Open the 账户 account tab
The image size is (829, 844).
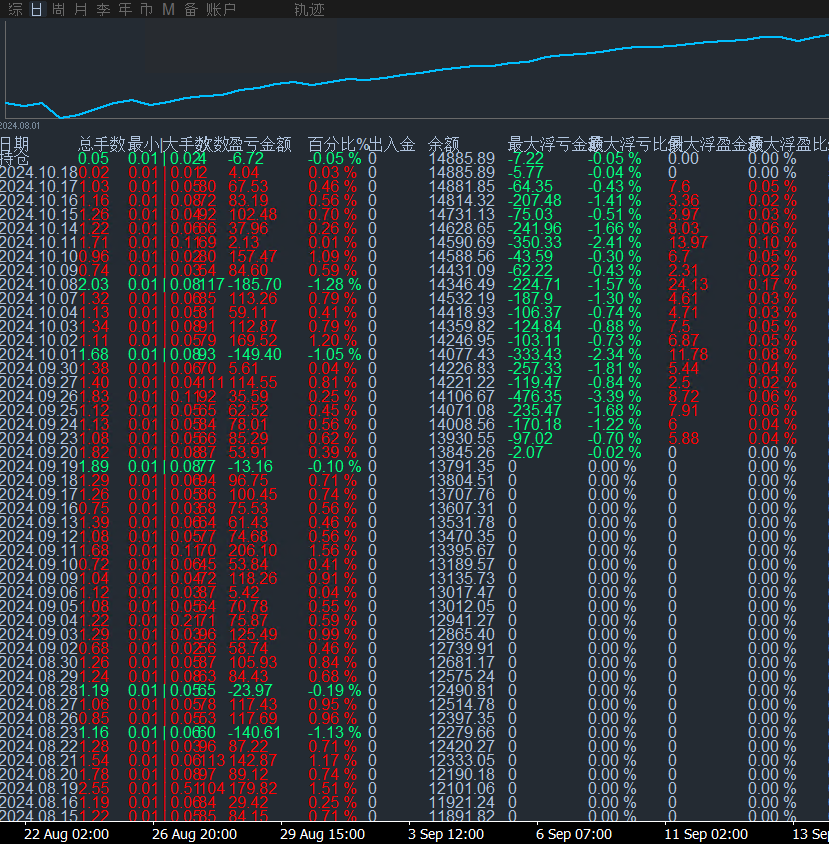(x=221, y=9)
